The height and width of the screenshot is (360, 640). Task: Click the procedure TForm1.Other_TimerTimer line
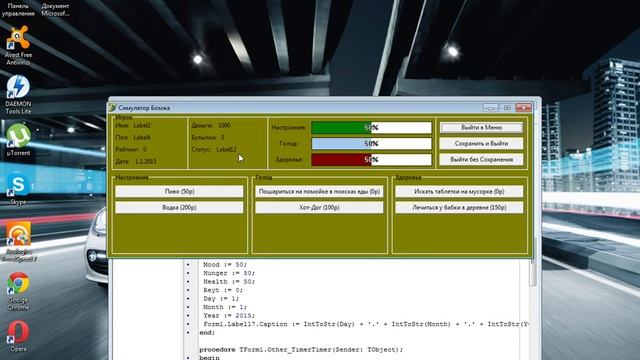pyautogui.click(x=301, y=350)
